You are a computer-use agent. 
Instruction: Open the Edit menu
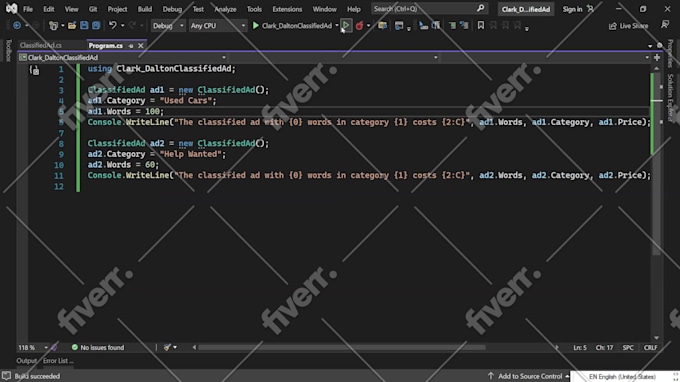tap(49, 9)
